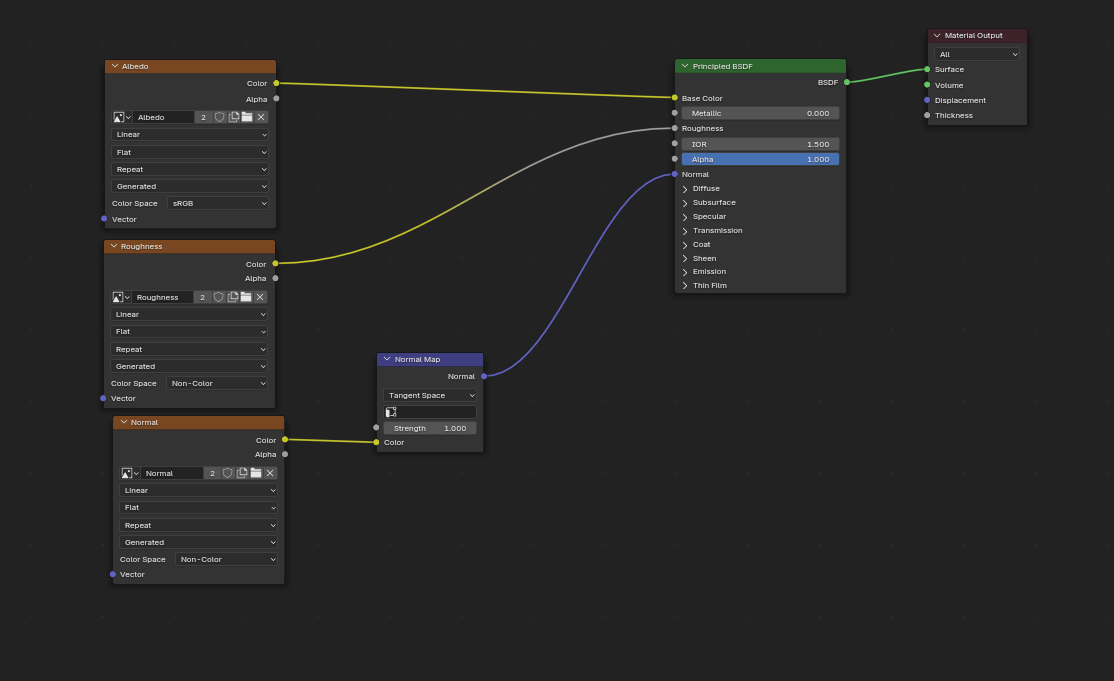
Task: Click the Alpha slider in Principled BSDF
Action: [760, 159]
